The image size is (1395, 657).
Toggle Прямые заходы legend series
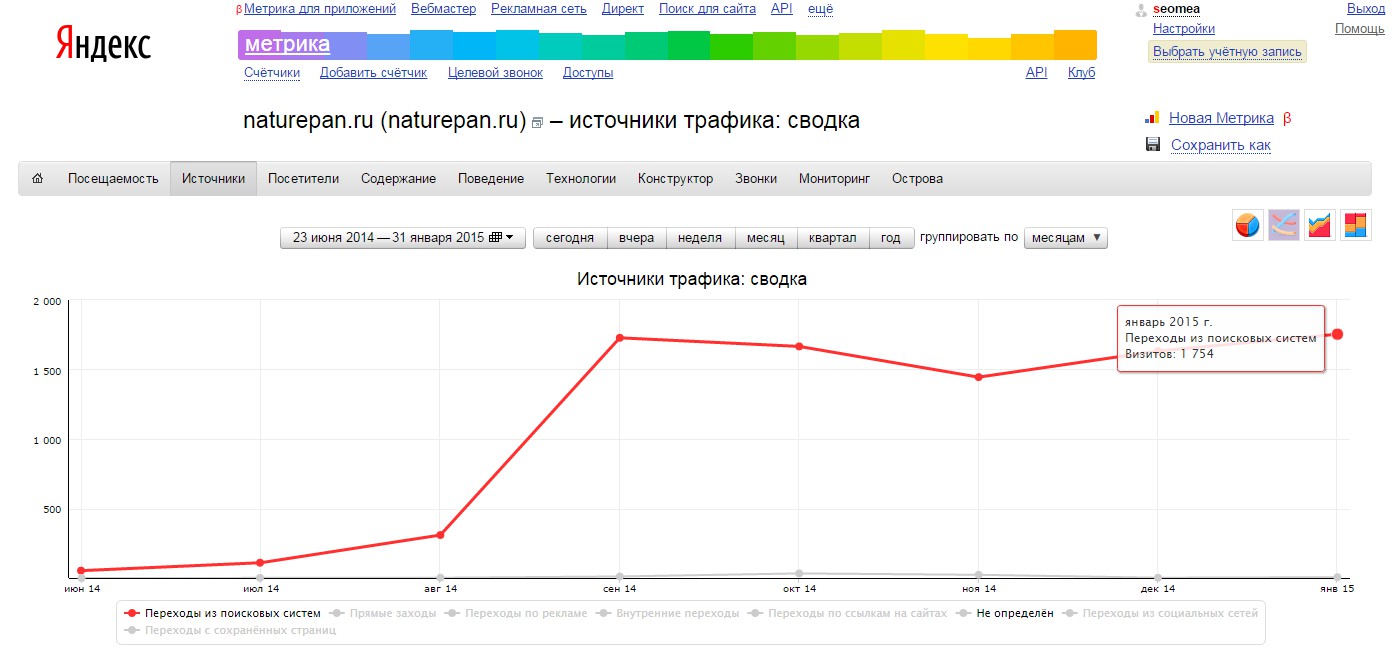tap(383, 613)
